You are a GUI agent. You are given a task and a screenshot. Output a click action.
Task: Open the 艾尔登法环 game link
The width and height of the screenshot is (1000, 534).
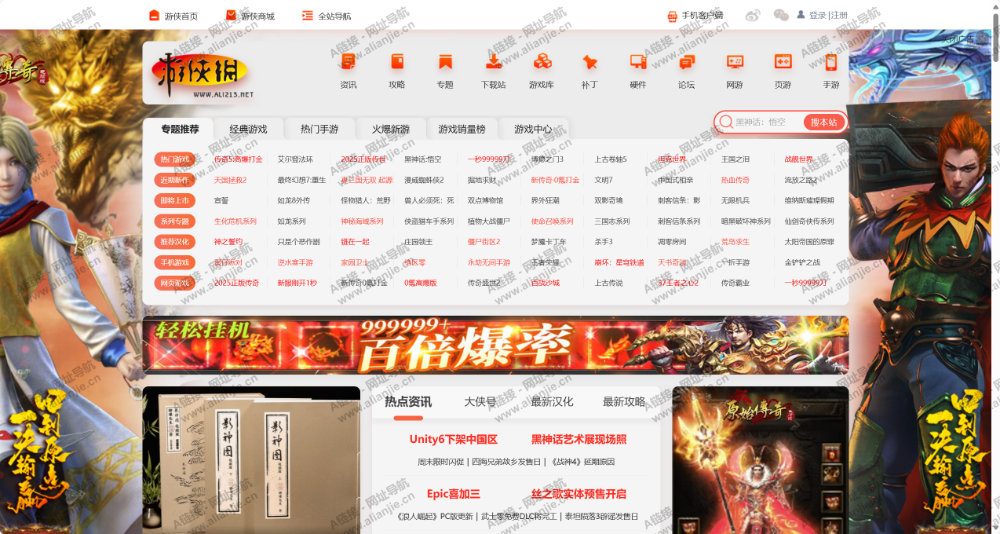(295, 159)
